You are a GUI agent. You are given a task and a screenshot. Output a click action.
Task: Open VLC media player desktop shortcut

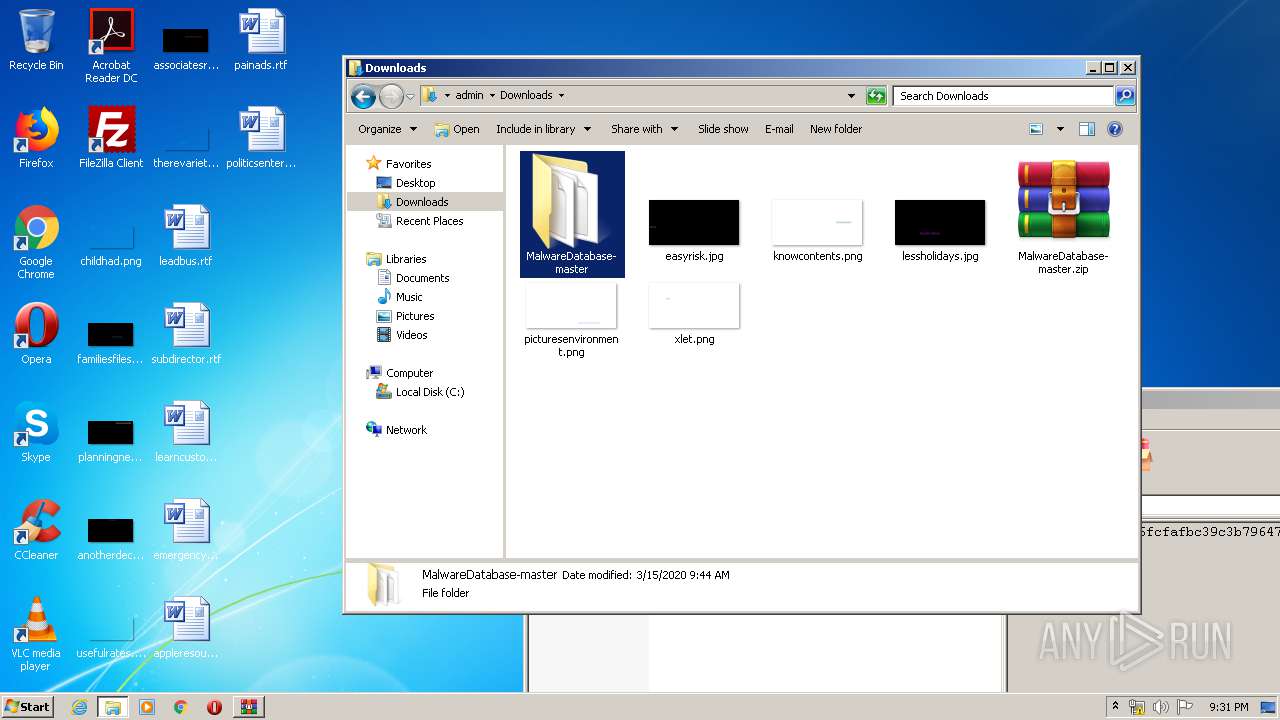click(36, 634)
